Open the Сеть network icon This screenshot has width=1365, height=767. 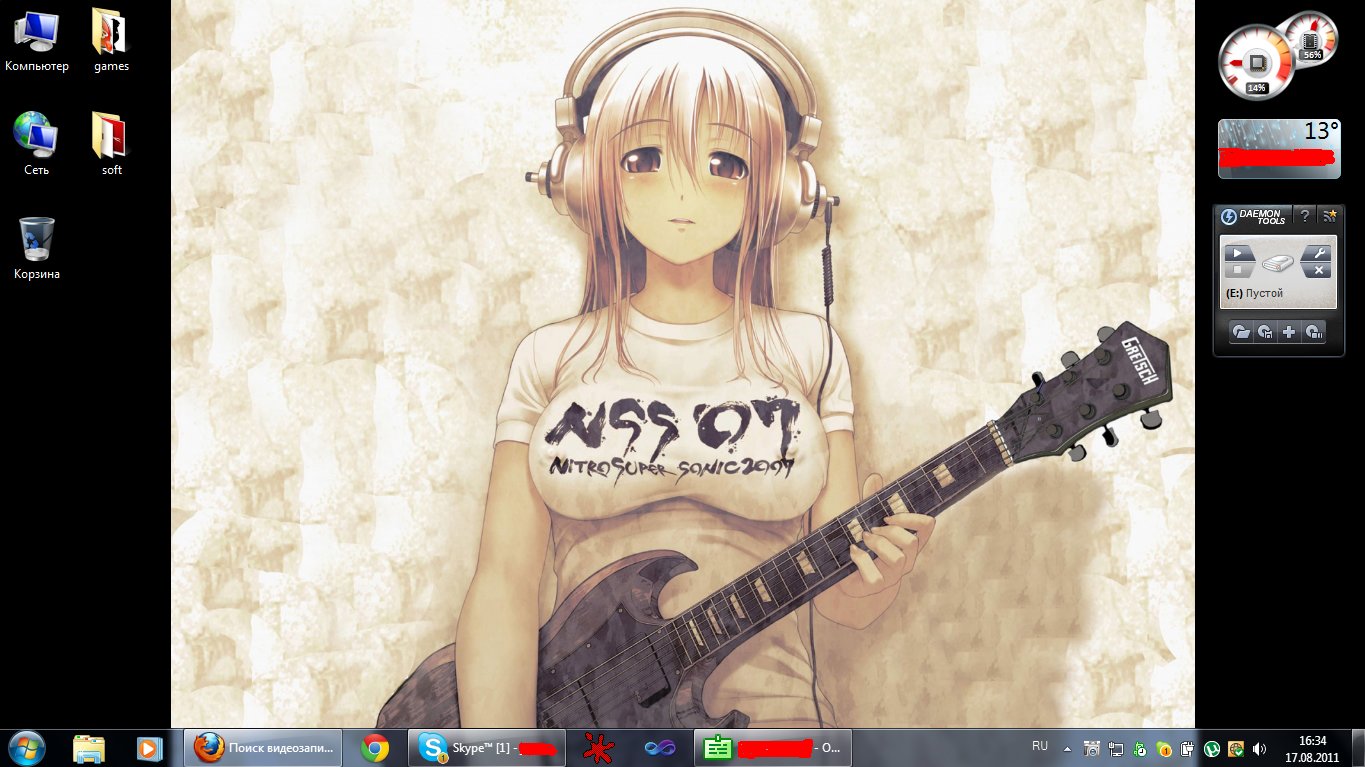(x=37, y=144)
